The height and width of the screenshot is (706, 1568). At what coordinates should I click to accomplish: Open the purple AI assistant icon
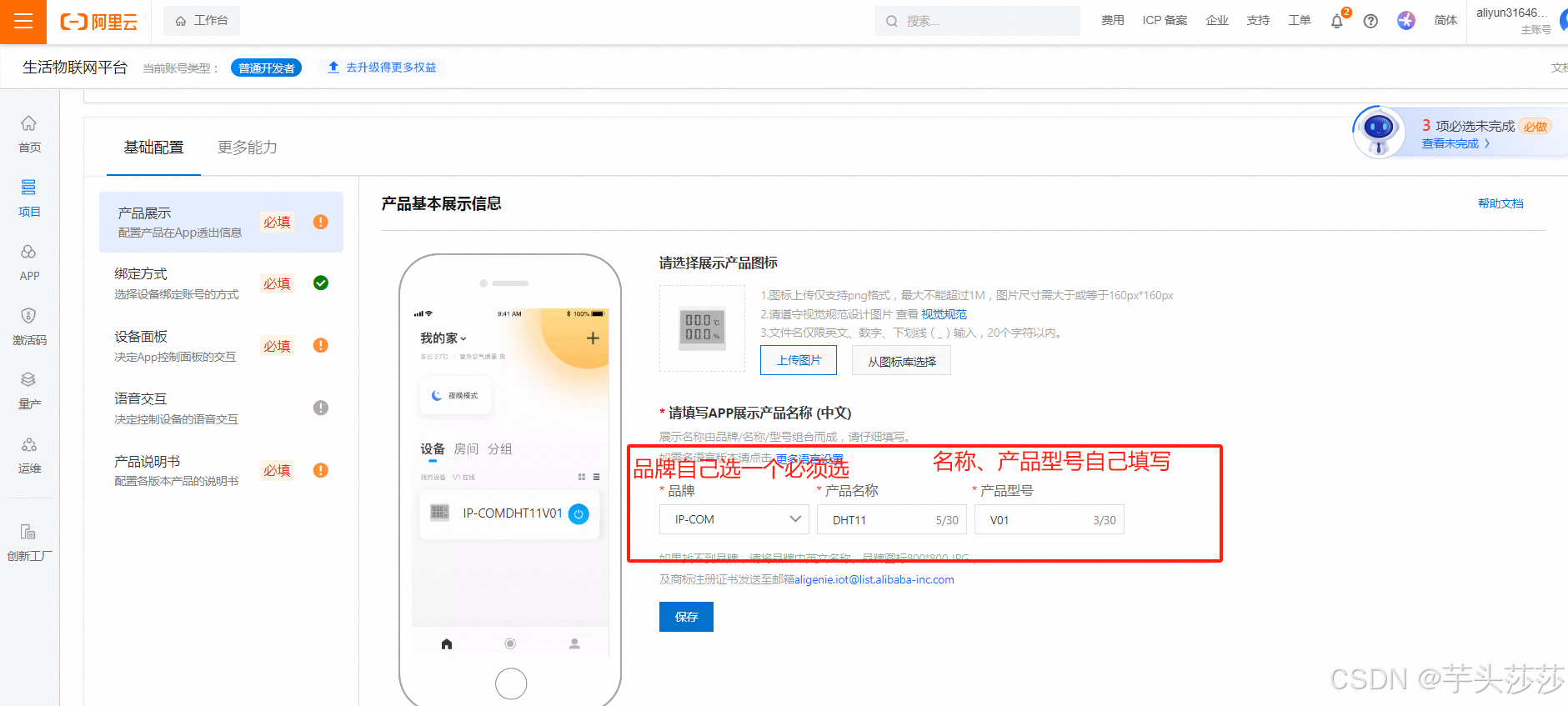(1406, 21)
